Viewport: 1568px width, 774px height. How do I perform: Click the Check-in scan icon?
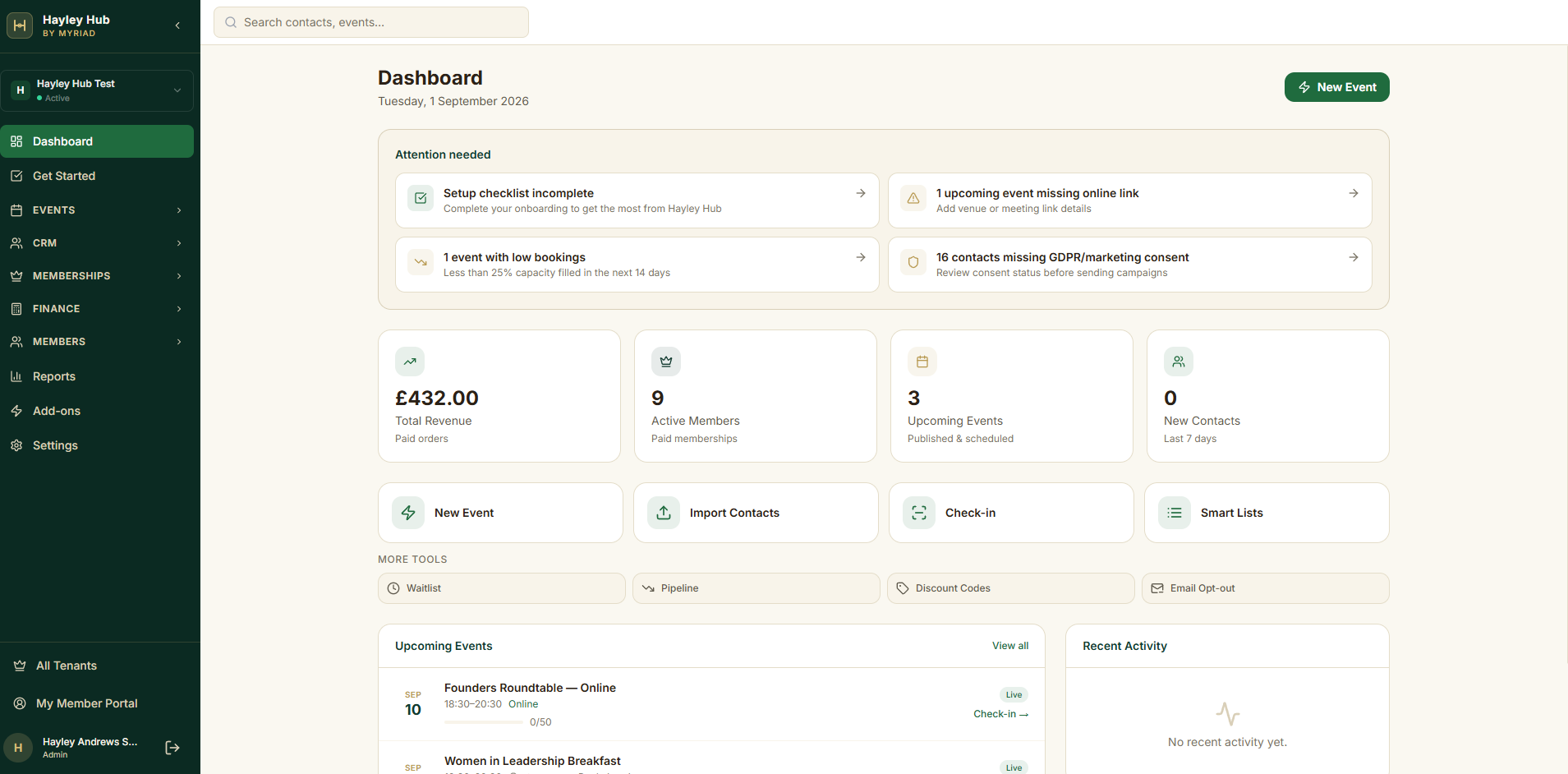pos(919,513)
